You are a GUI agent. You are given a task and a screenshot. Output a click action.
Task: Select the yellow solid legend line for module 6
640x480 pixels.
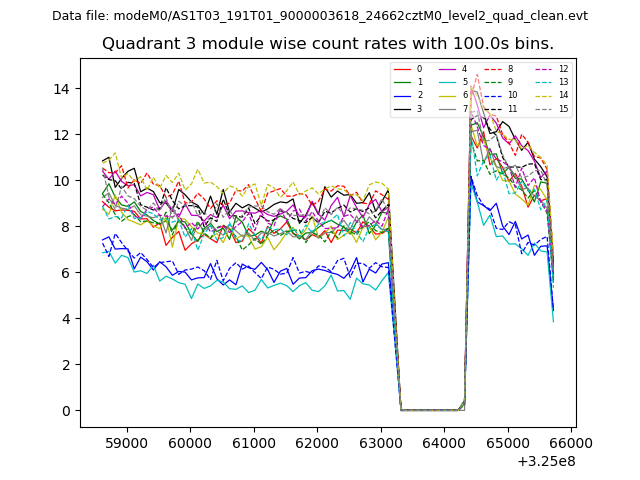coord(448,95)
